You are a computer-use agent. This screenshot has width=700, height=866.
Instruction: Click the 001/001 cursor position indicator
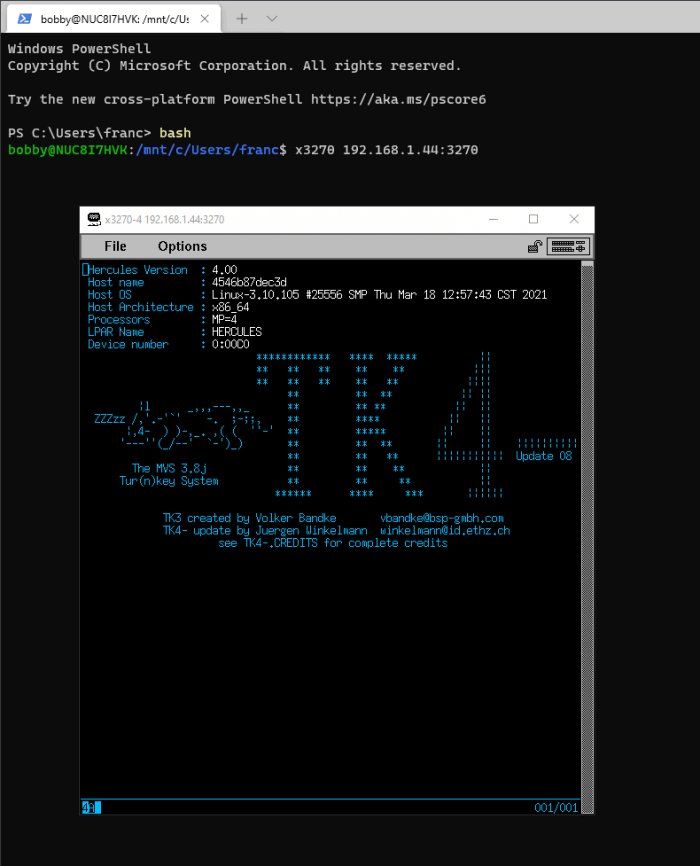[556, 807]
